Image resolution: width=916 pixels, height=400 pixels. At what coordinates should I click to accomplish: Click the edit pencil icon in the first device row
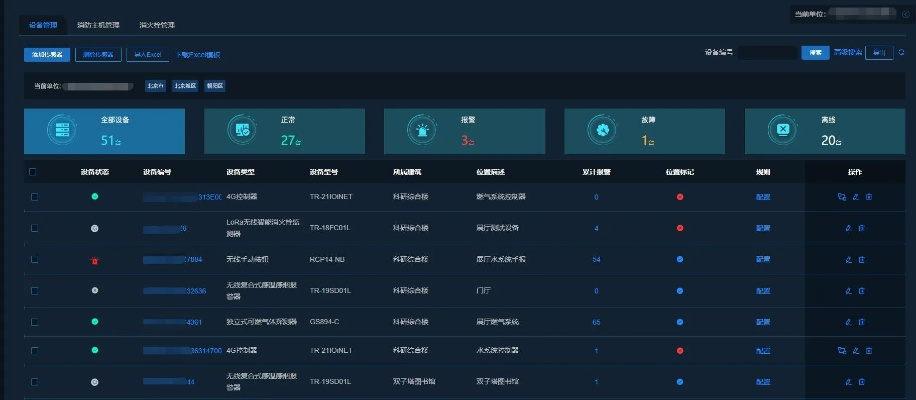coord(855,197)
